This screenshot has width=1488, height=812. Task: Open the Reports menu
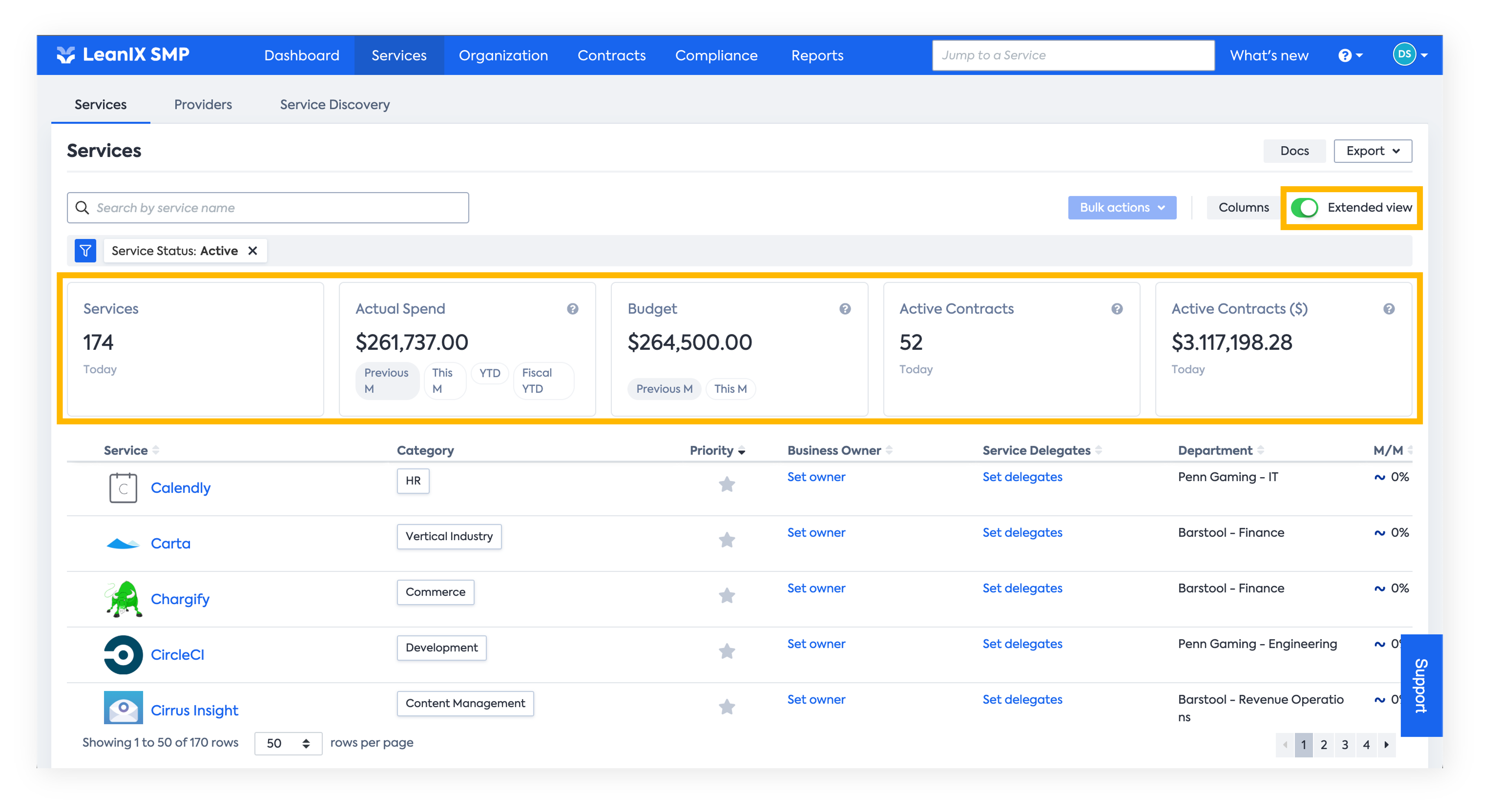pos(817,55)
